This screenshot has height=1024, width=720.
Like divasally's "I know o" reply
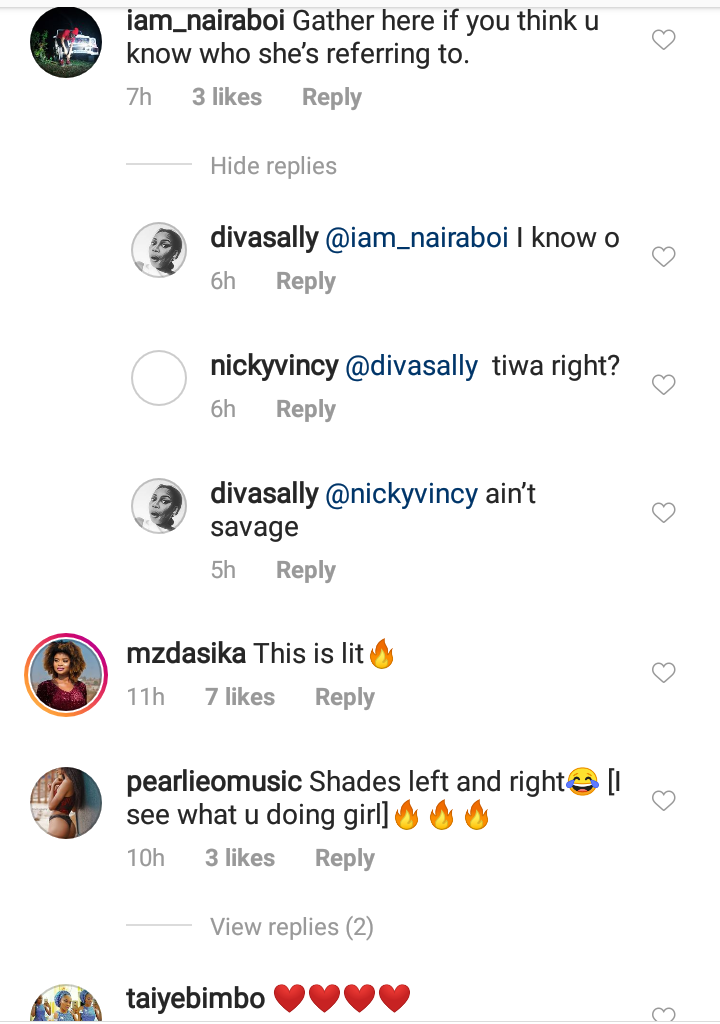(664, 257)
